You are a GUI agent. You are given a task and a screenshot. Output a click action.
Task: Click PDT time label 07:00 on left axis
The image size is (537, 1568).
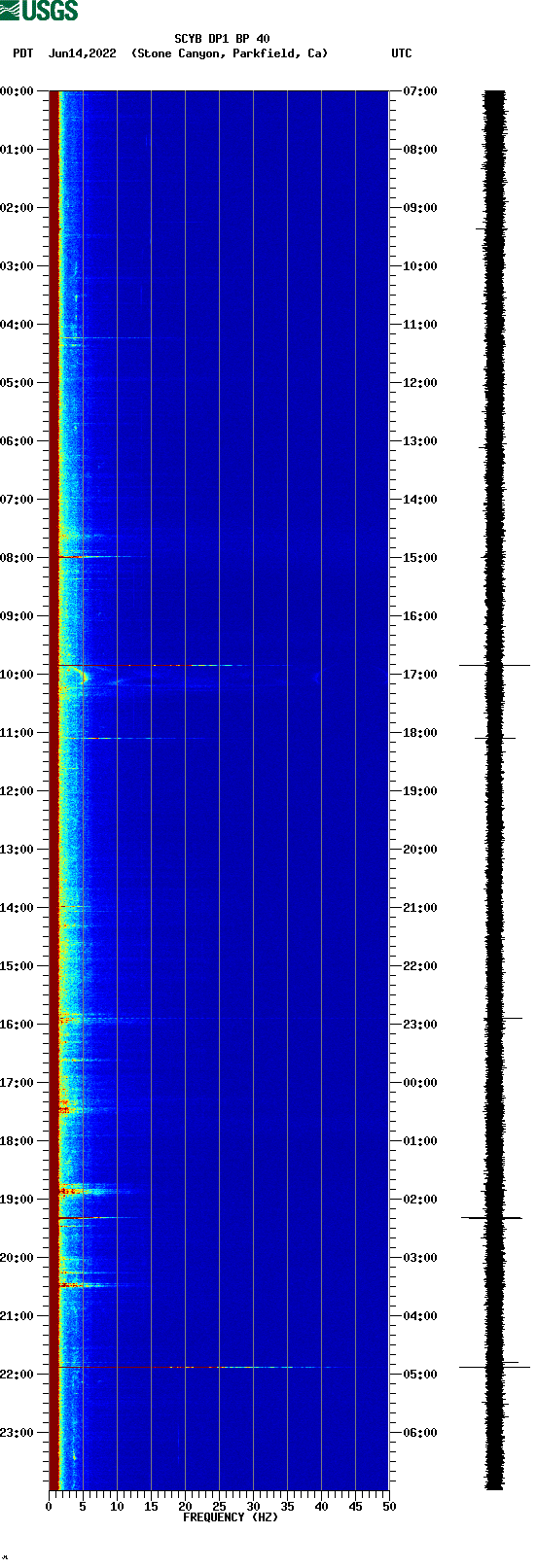pyautogui.click(x=18, y=500)
